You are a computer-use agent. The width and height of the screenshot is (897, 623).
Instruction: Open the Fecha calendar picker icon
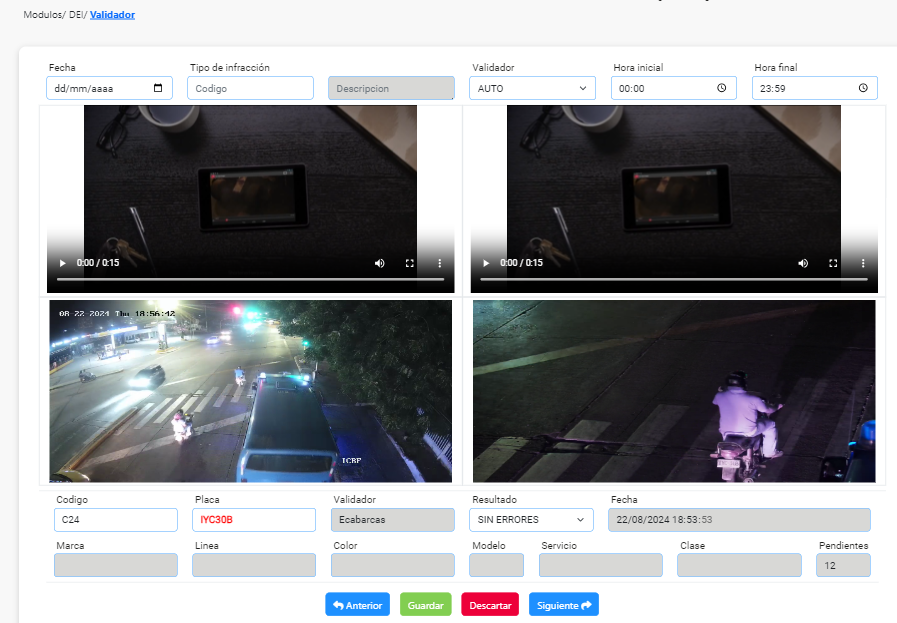click(158, 88)
